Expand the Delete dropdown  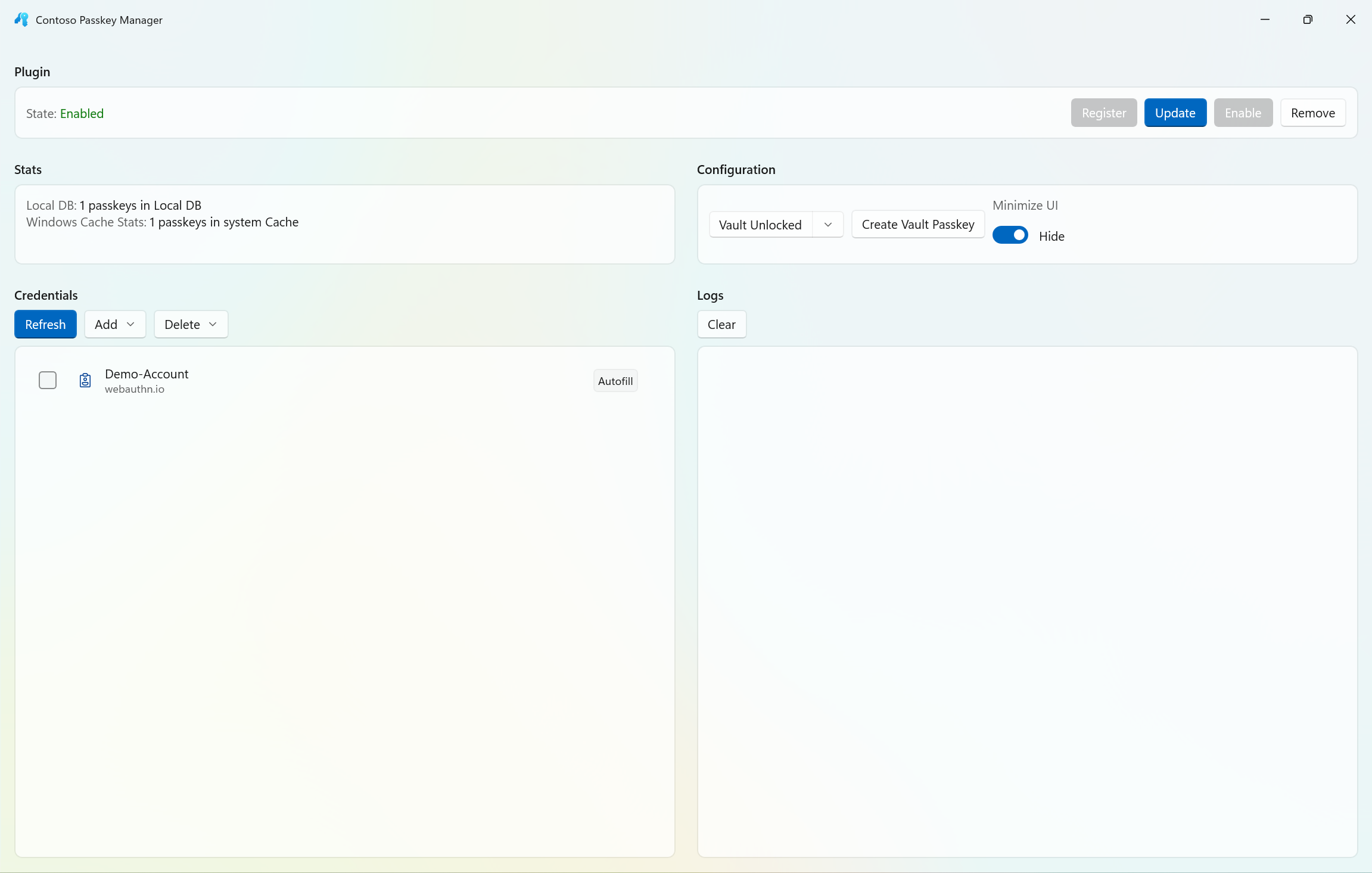click(x=190, y=324)
